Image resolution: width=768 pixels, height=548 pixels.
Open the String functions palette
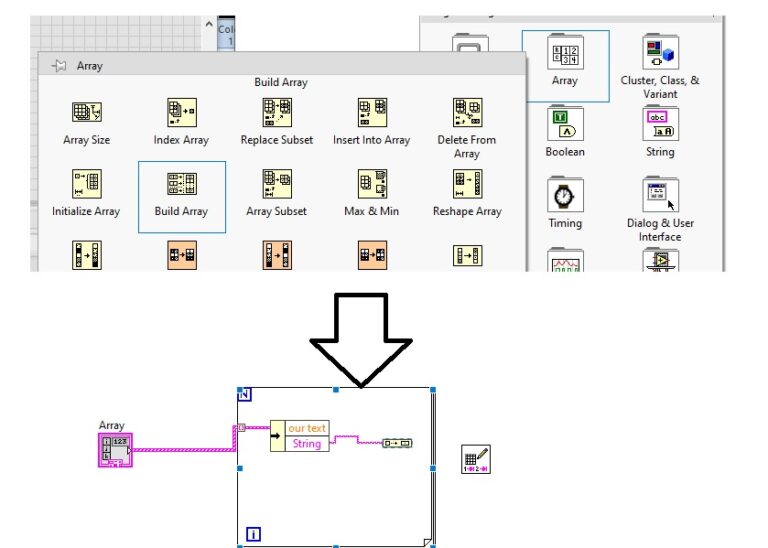[x=660, y=124]
